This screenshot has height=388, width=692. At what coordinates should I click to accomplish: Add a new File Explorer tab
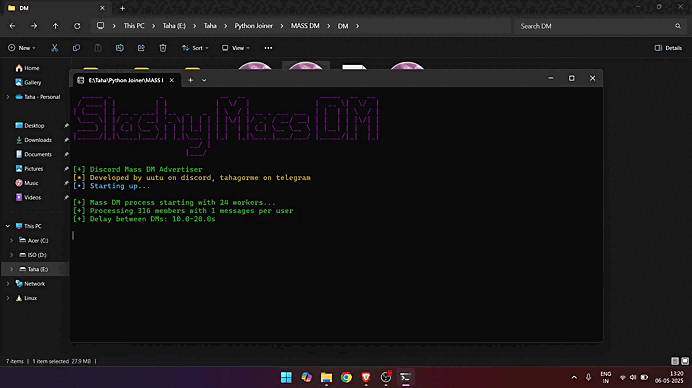[122, 8]
